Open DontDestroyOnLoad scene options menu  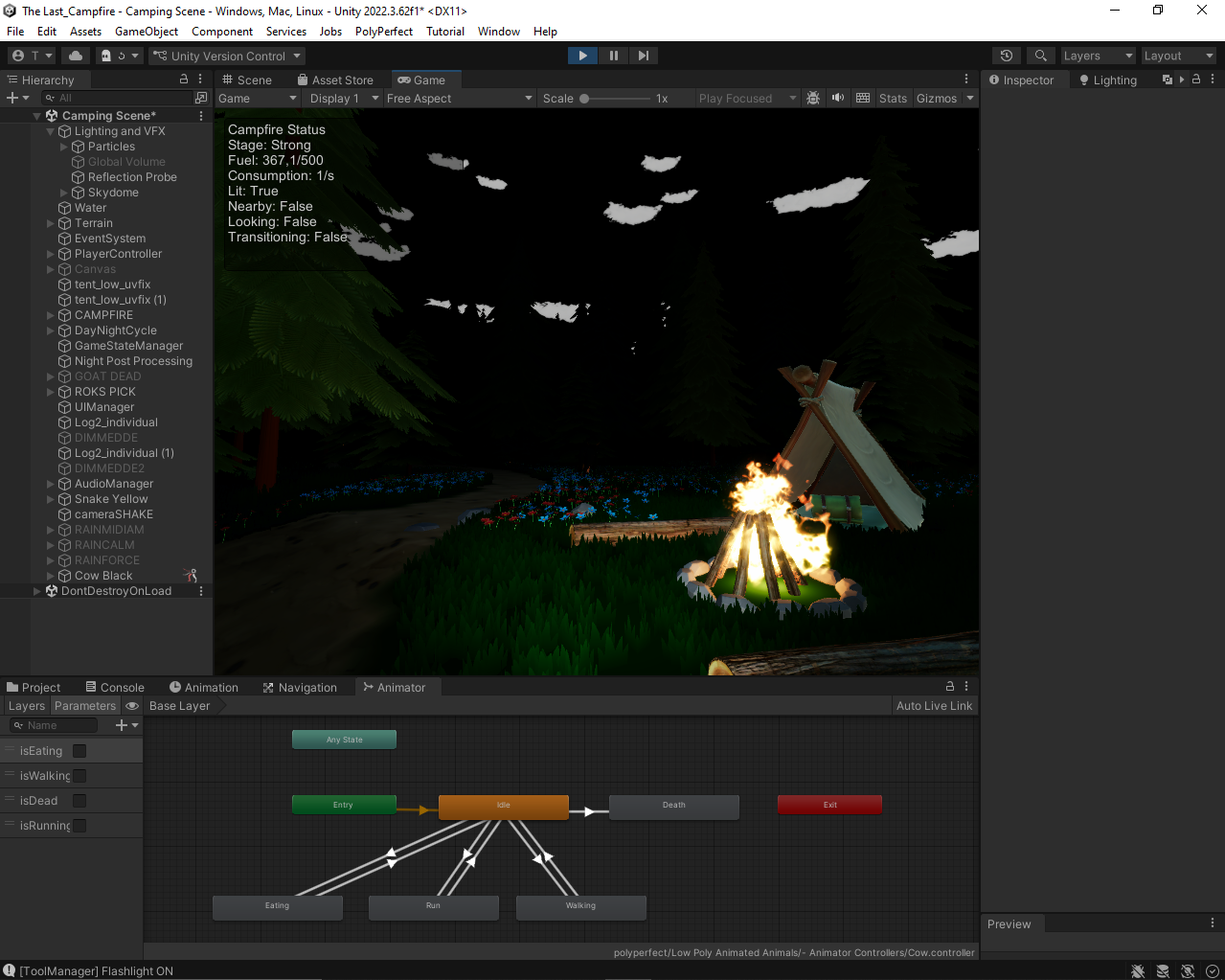point(201,591)
